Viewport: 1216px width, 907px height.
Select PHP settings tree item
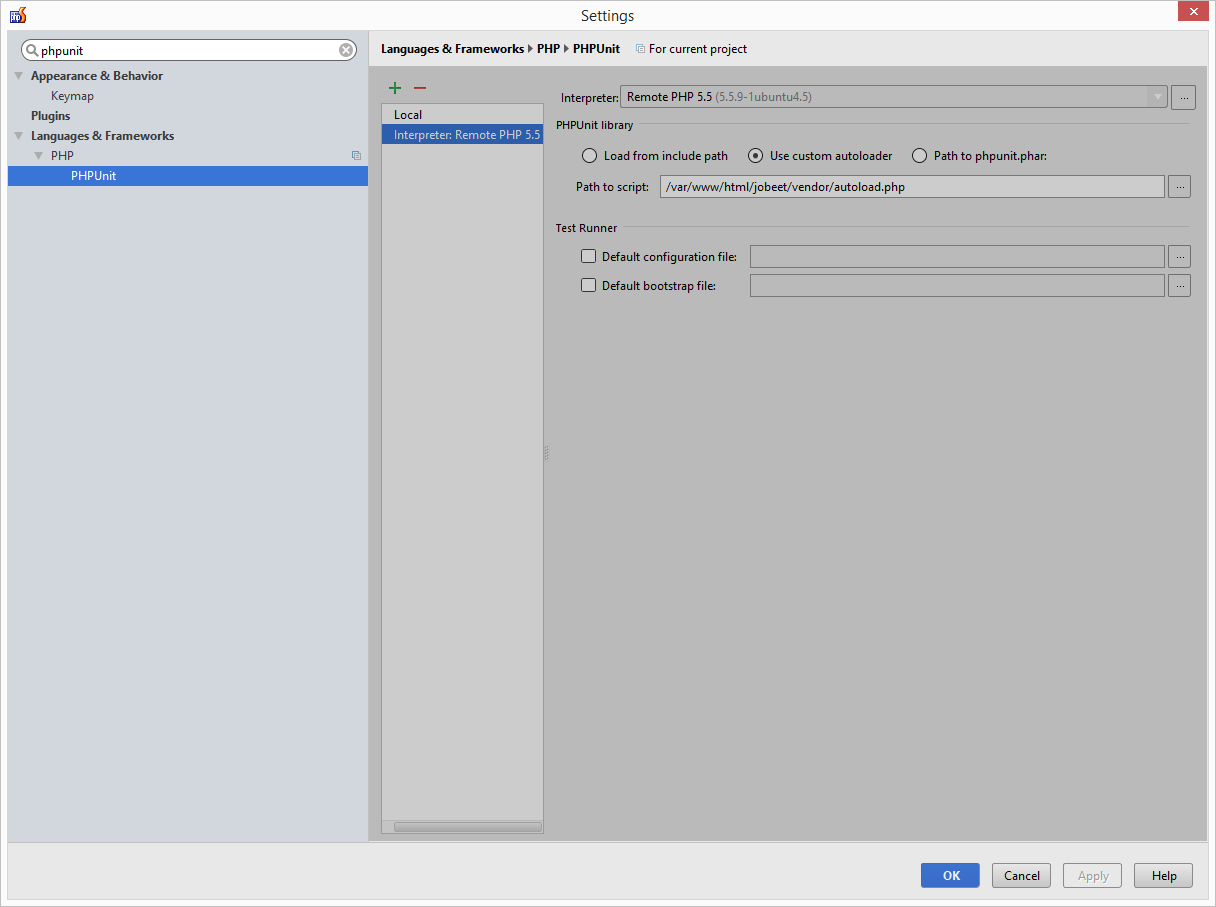click(62, 156)
